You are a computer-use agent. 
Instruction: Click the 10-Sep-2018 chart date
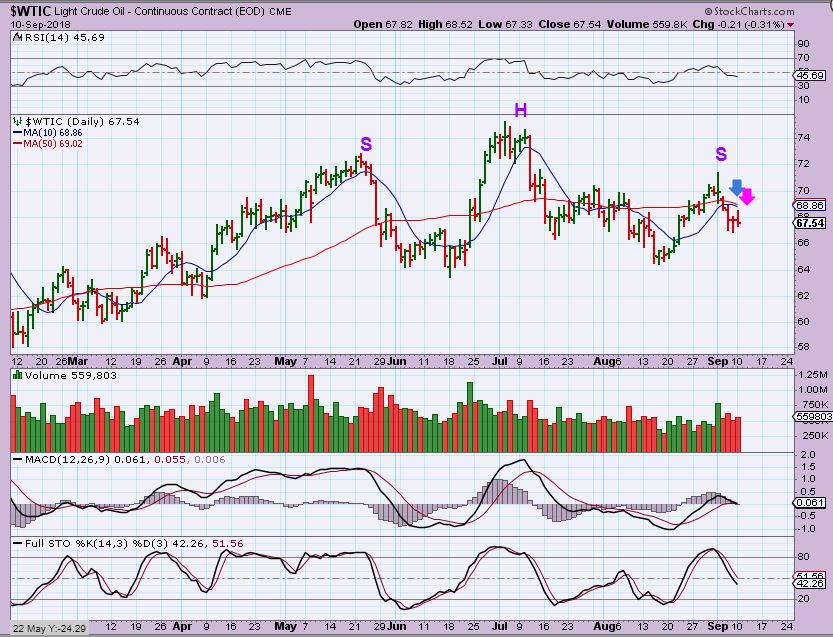(40, 24)
